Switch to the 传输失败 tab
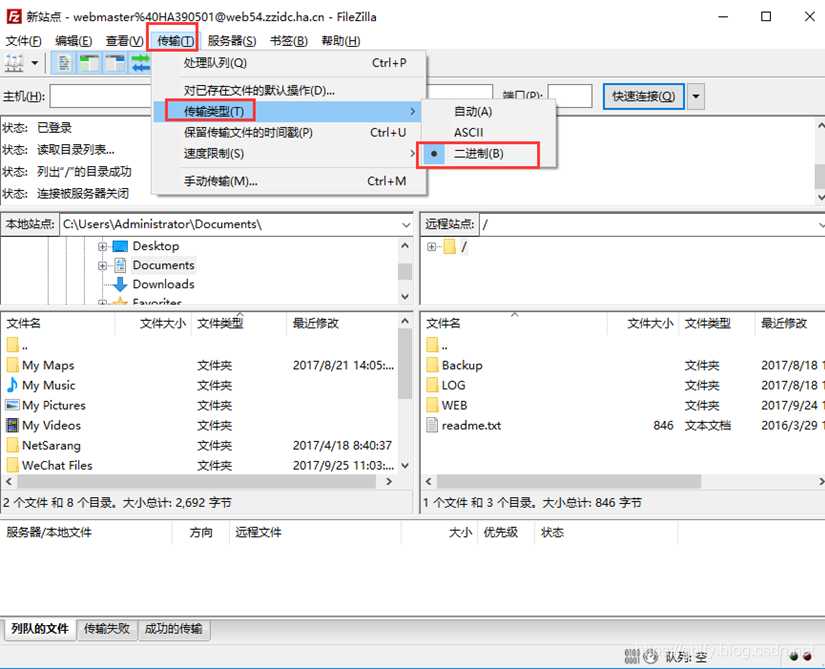 click(106, 629)
